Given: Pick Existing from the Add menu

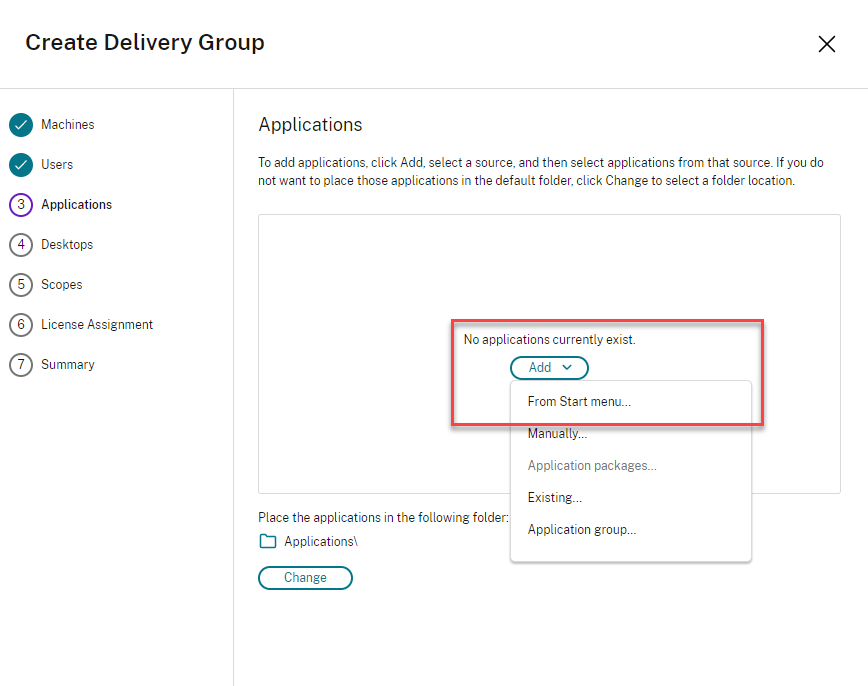Looking at the screenshot, I should click(x=554, y=498).
